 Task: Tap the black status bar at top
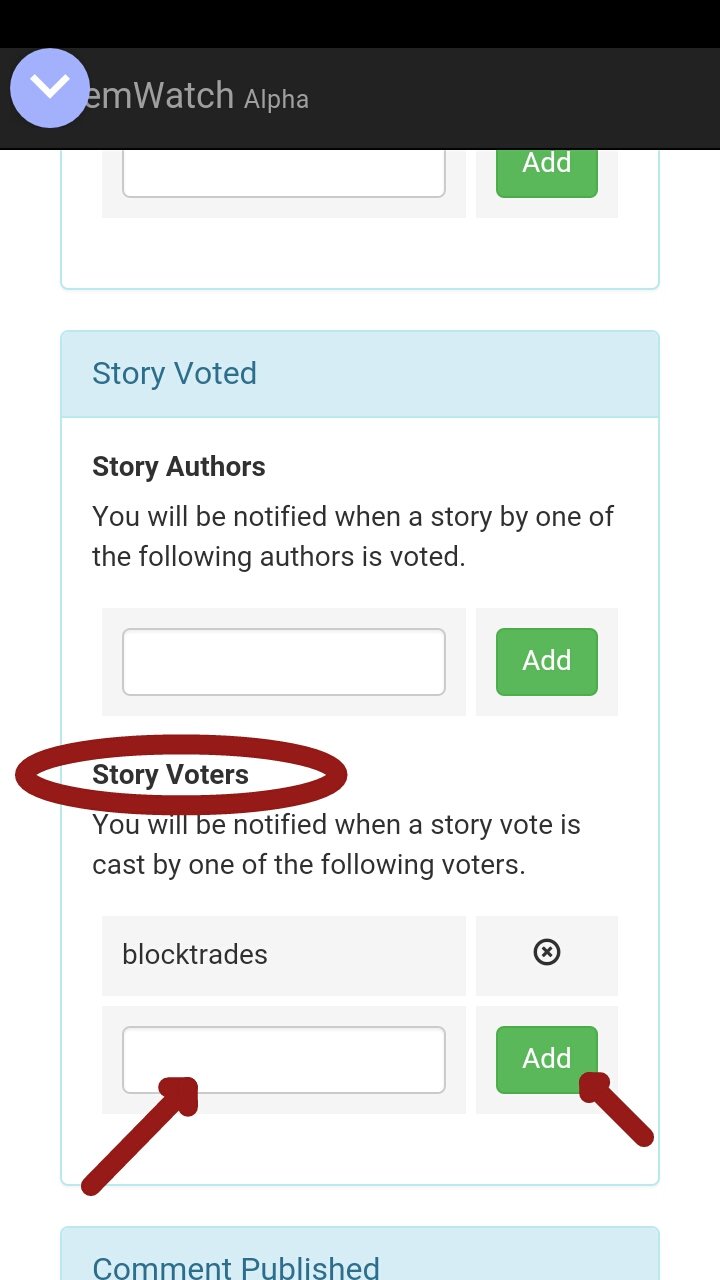pos(360,24)
